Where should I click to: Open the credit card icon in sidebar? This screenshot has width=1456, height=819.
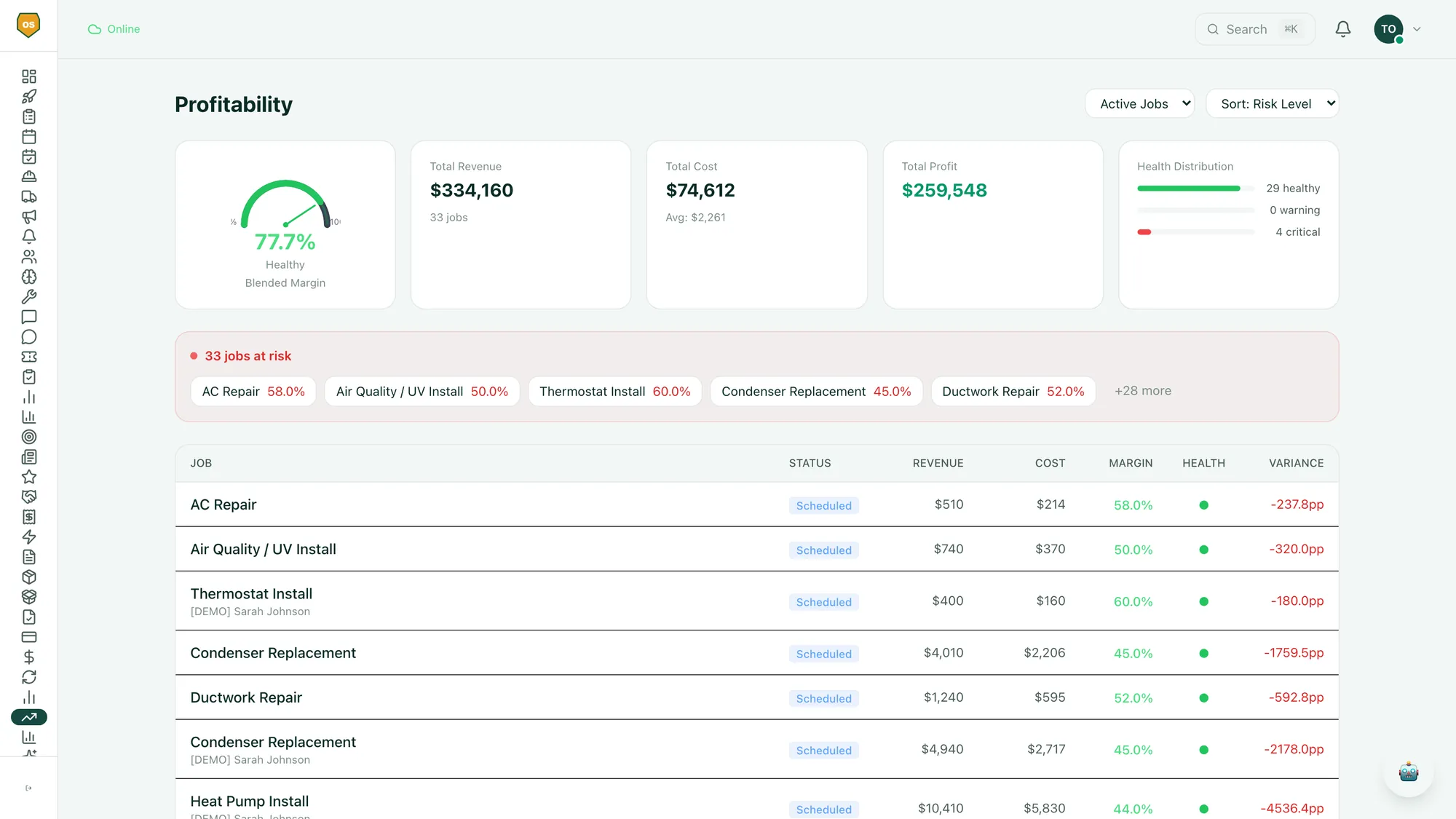(x=29, y=637)
